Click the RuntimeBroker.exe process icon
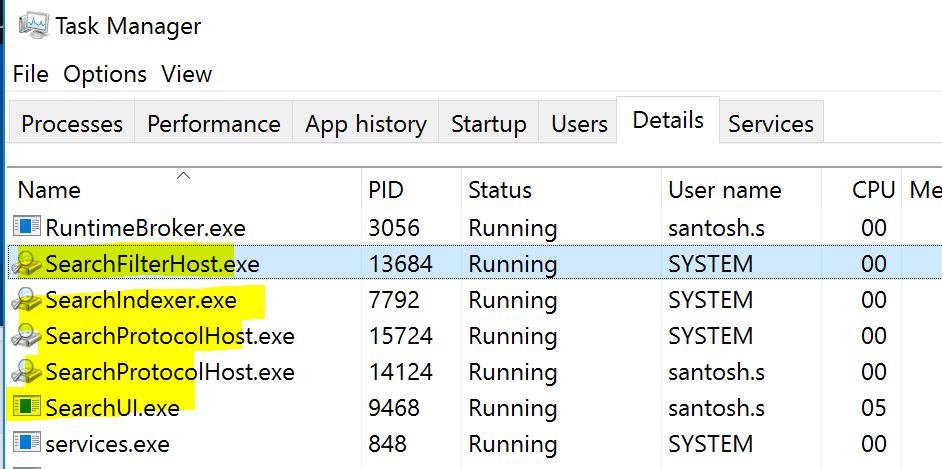Image resolution: width=942 pixels, height=469 pixels. pos(26,228)
